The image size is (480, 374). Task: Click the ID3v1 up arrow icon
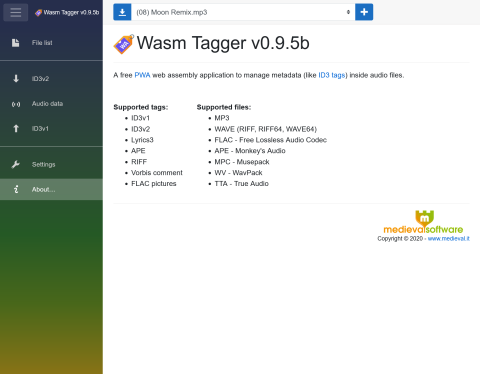(16, 129)
